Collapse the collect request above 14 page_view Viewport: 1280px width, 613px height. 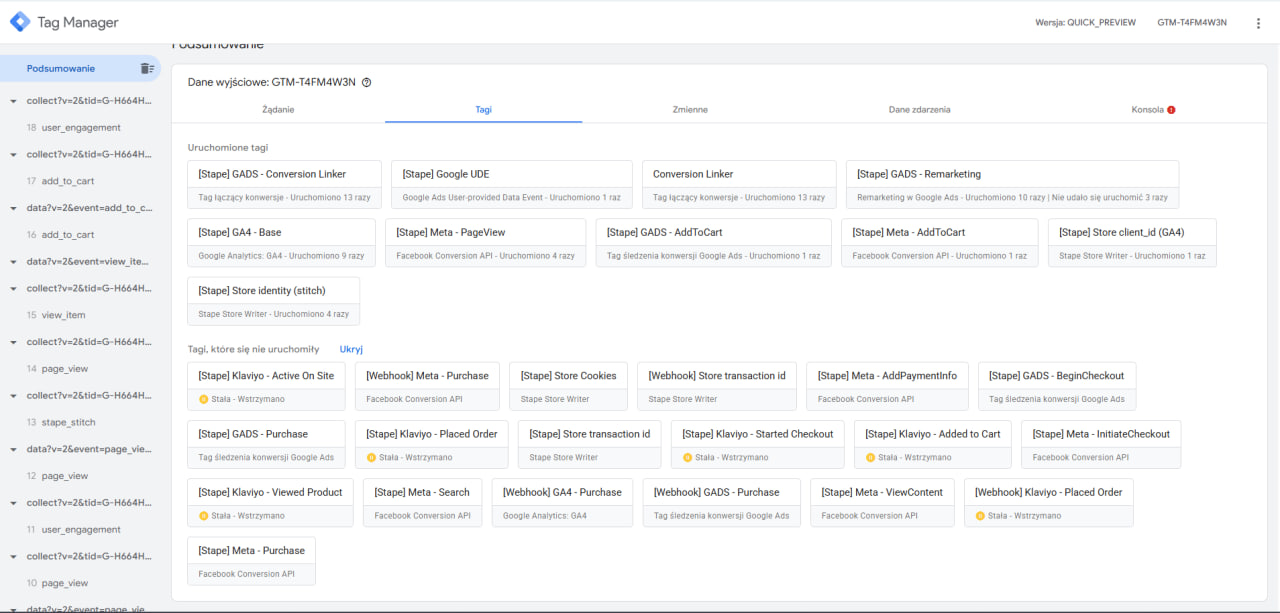(x=13, y=342)
